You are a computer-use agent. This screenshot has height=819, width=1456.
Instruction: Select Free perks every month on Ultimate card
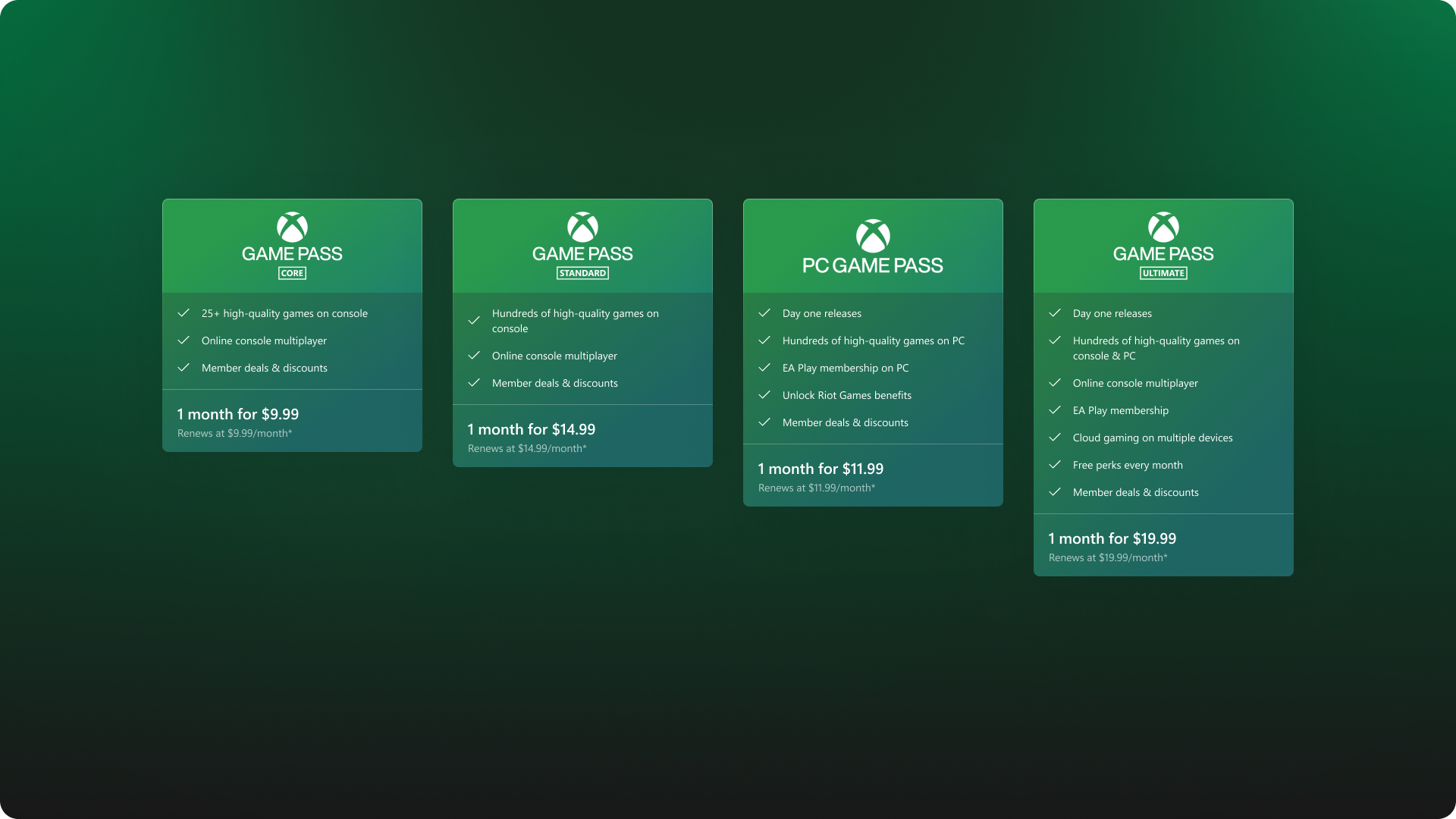(x=1128, y=465)
